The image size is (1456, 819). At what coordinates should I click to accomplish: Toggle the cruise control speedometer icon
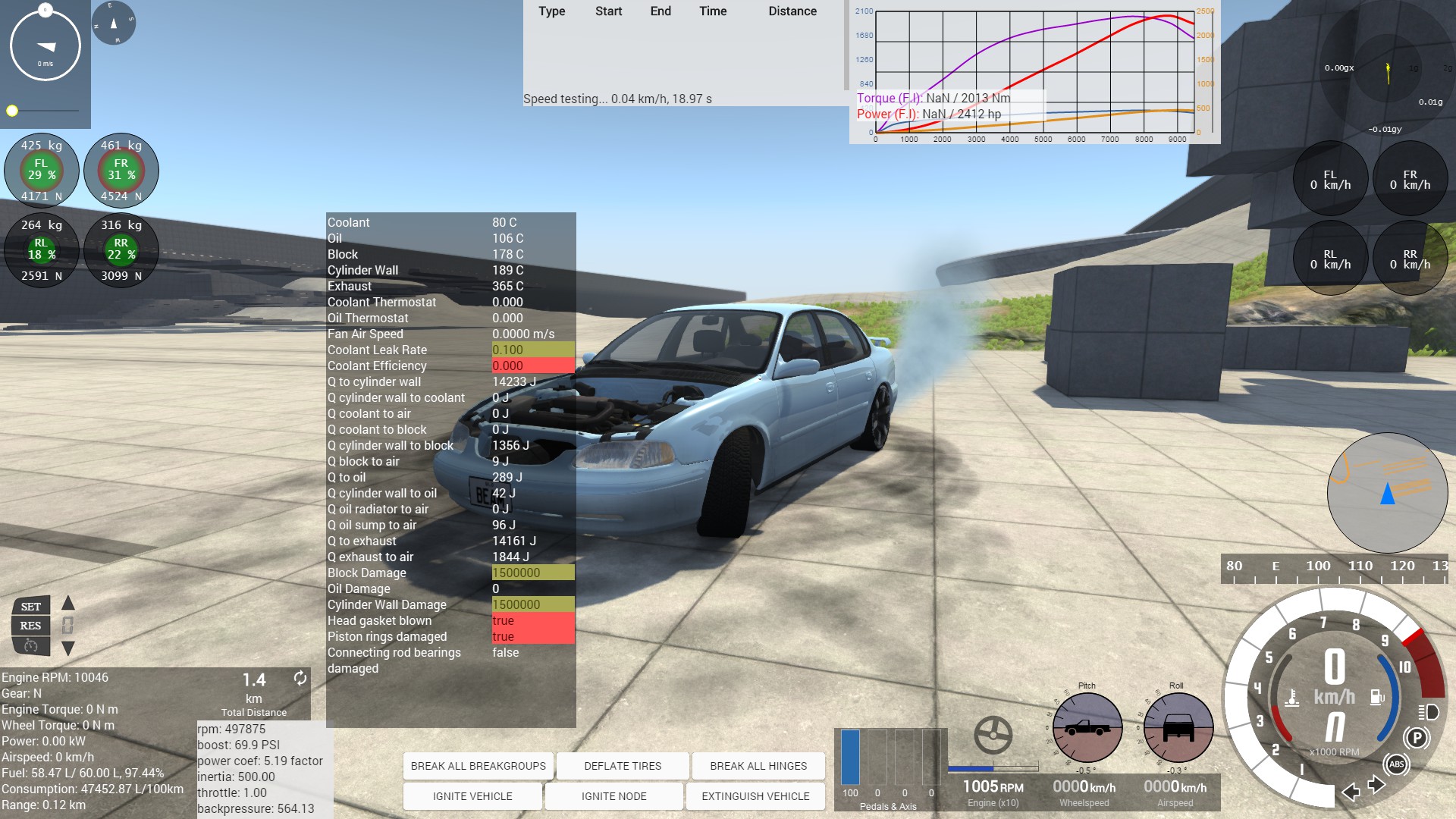pos(30,646)
